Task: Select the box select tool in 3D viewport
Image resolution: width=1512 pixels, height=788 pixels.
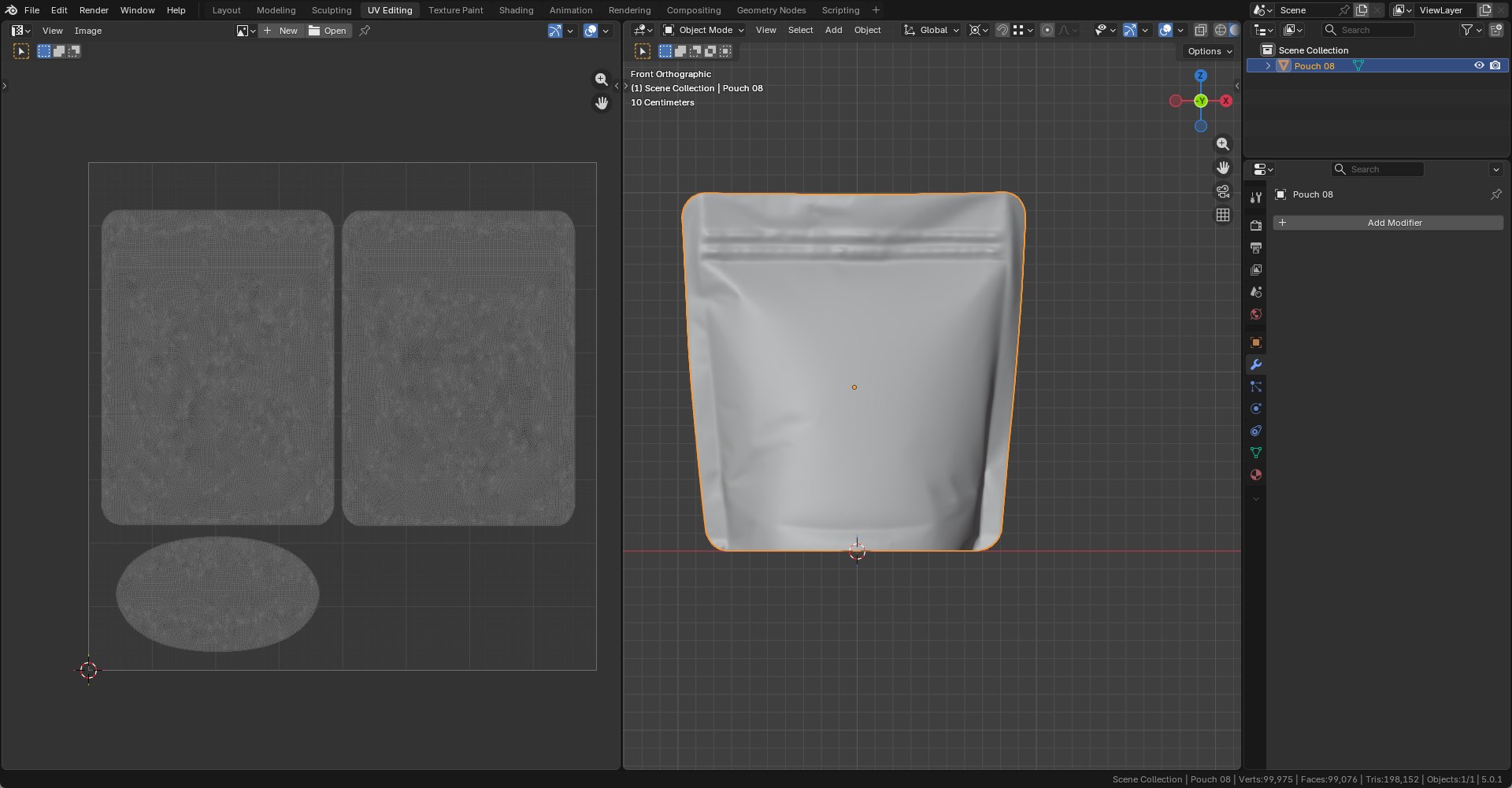Action: [x=643, y=51]
